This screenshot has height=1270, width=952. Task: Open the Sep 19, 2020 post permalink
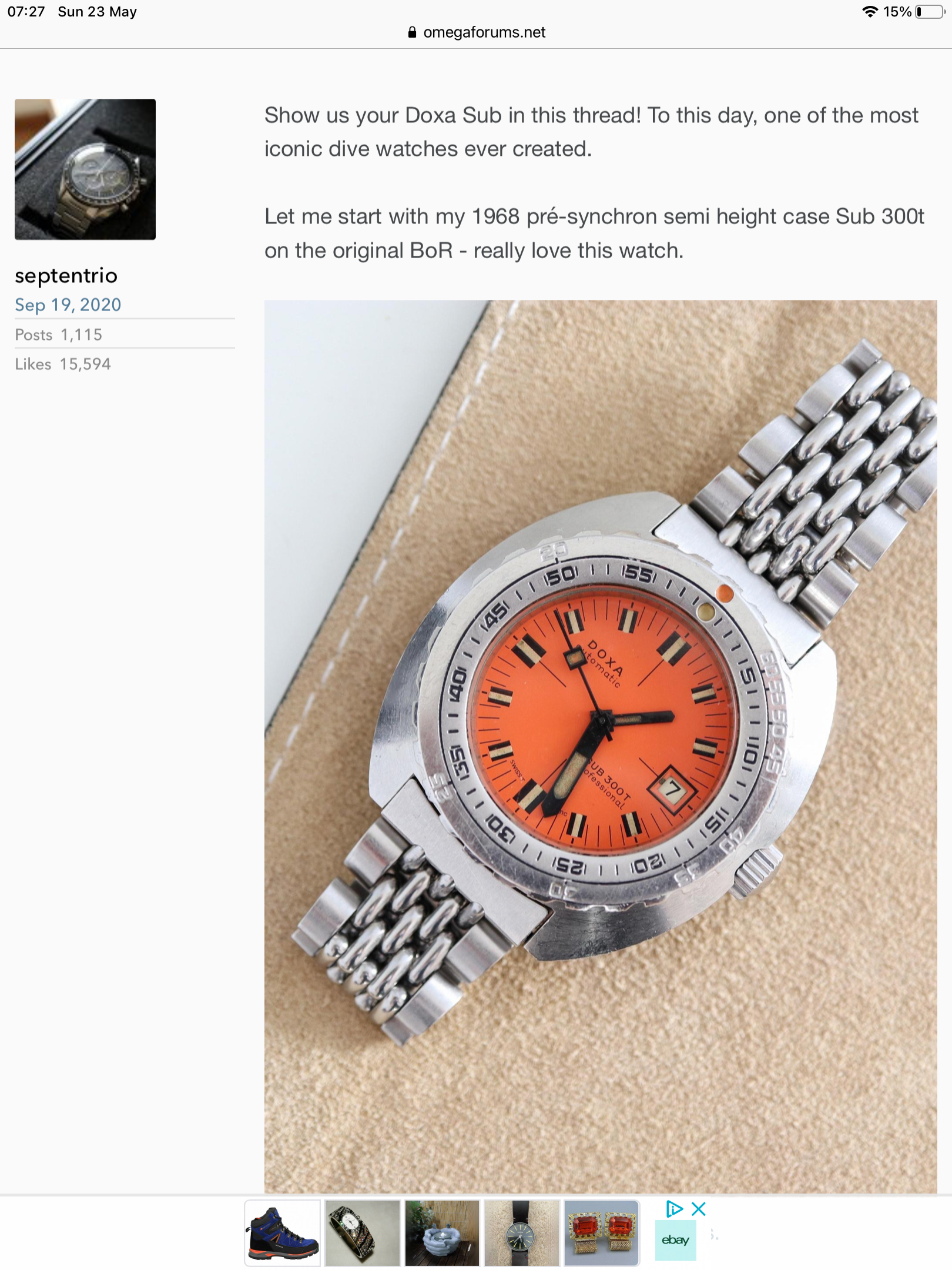[68, 305]
